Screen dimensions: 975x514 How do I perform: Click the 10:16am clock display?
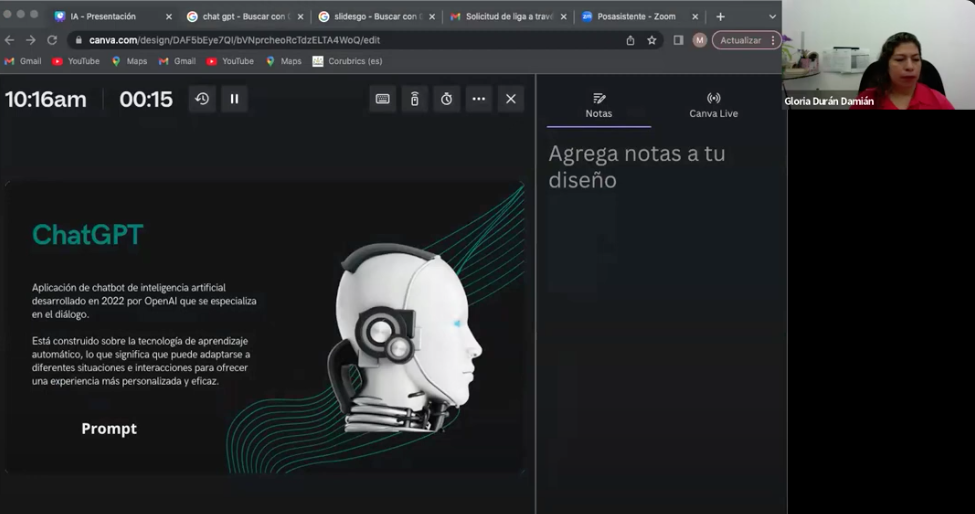46,99
